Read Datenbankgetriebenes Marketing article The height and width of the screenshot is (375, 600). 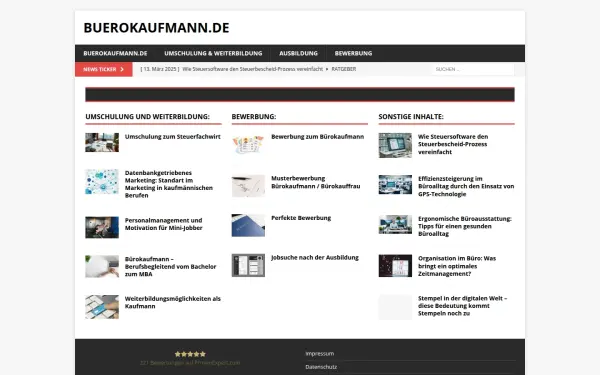coord(169,184)
